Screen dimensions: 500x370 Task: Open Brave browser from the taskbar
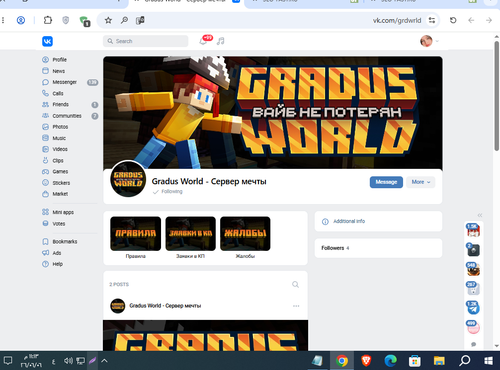coord(366,360)
